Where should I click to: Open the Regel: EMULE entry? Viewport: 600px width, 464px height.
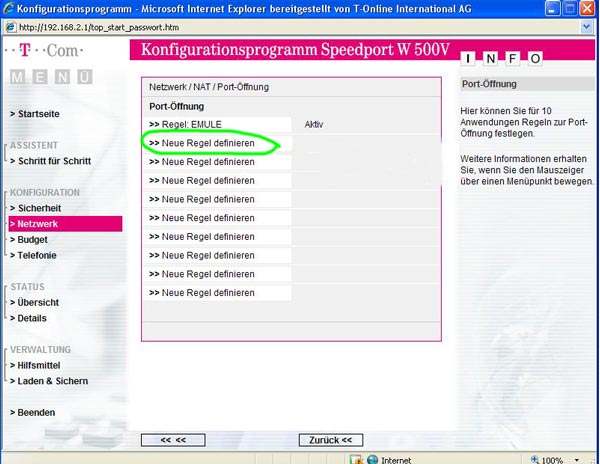click(217, 125)
